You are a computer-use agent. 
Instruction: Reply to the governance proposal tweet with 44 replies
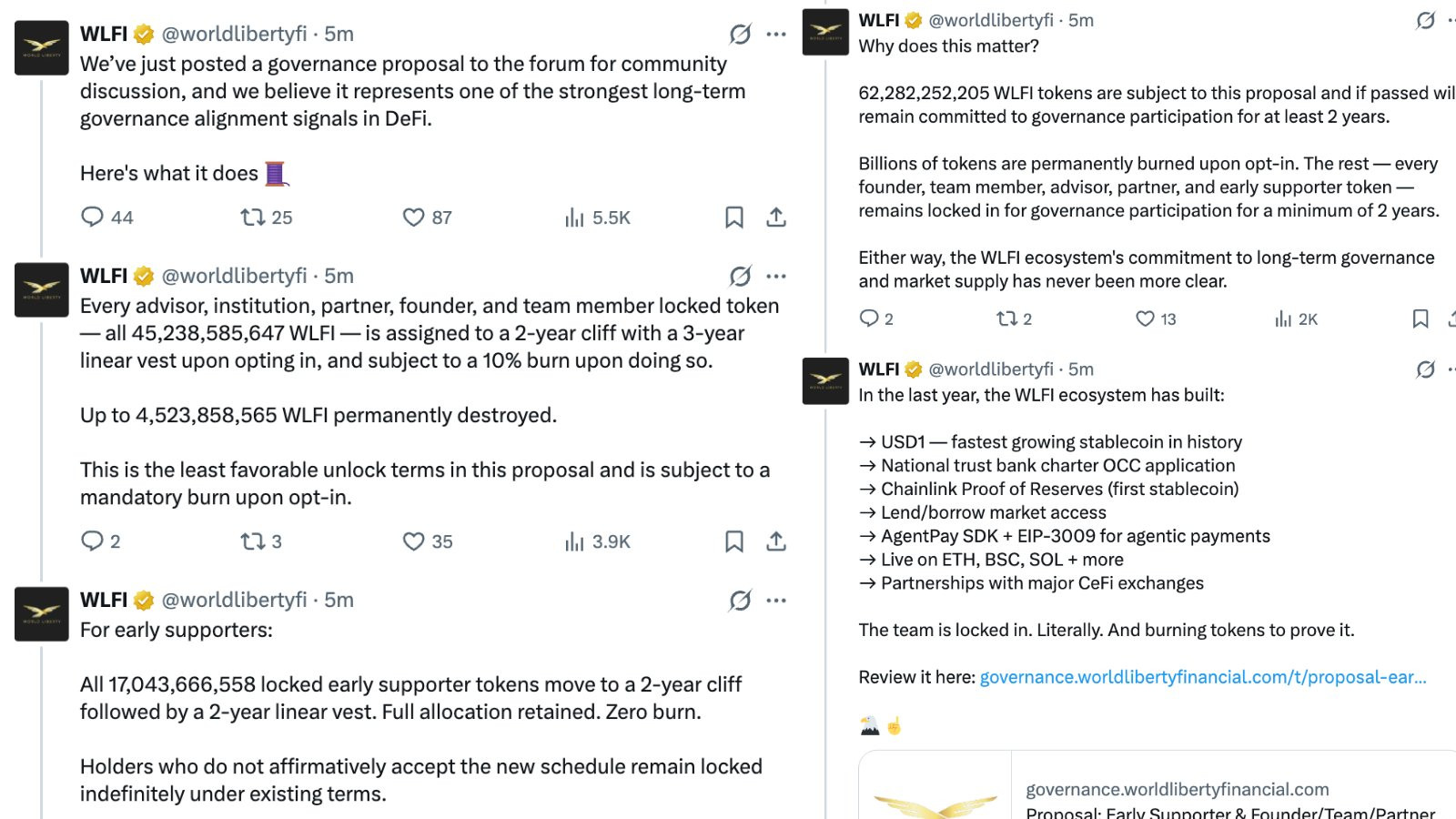pyautogui.click(x=93, y=217)
